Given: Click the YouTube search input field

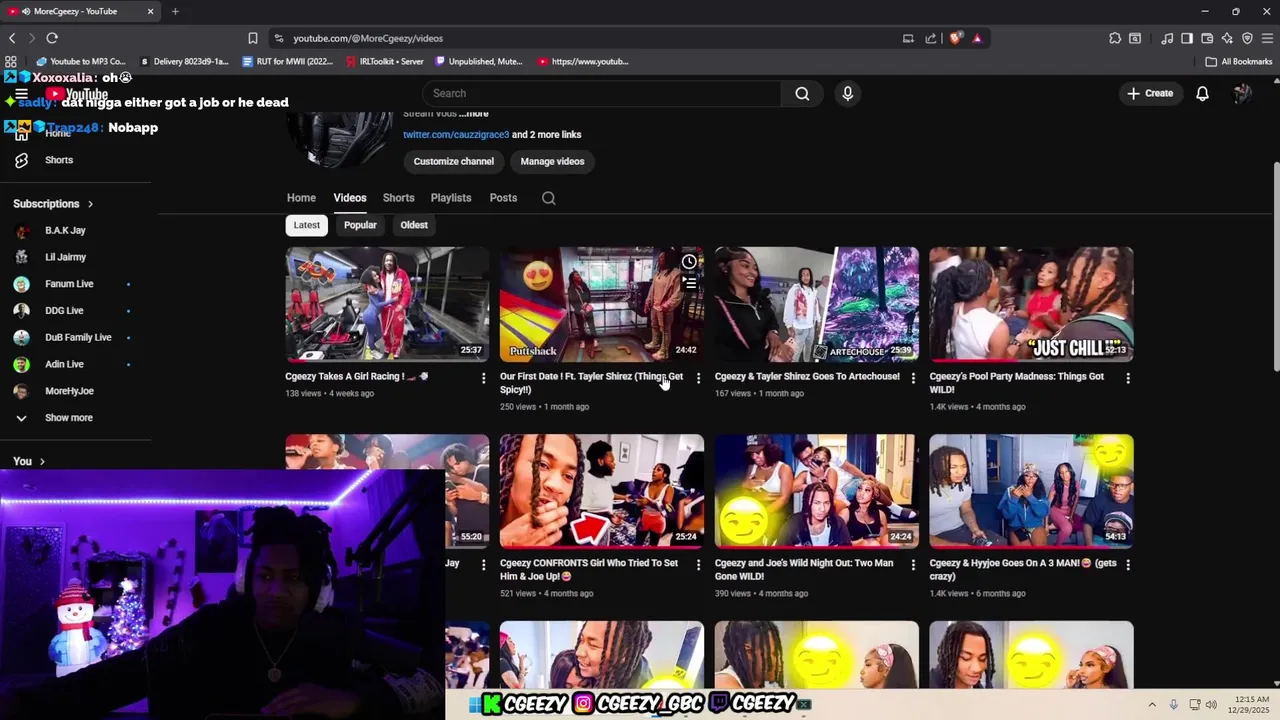Looking at the screenshot, I should click(x=602, y=93).
